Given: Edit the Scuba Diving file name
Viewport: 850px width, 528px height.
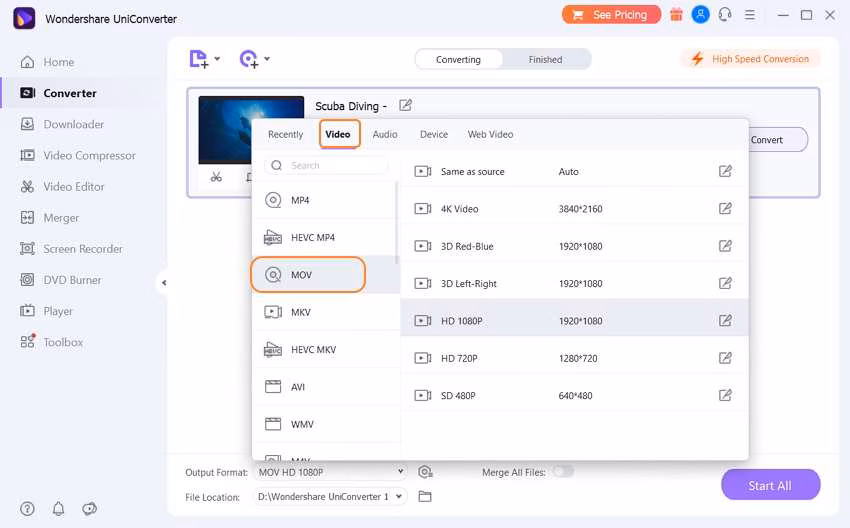Looking at the screenshot, I should (x=405, y=105).
